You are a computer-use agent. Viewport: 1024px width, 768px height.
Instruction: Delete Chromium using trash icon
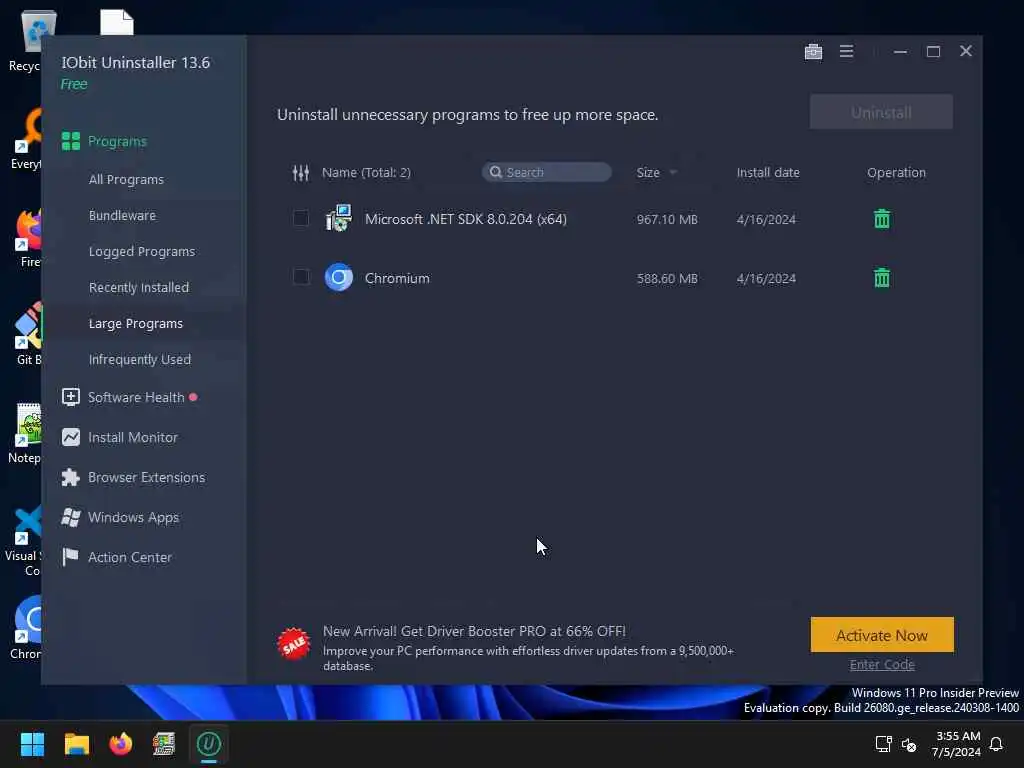[882, 278]
